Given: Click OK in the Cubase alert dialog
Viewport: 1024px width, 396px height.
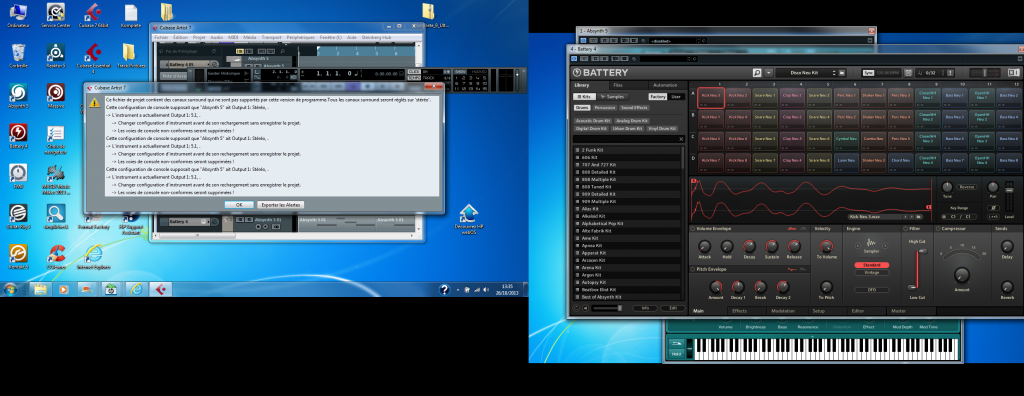Looking at the screenshot, I should pyautogui.click(x=239, y=205).
